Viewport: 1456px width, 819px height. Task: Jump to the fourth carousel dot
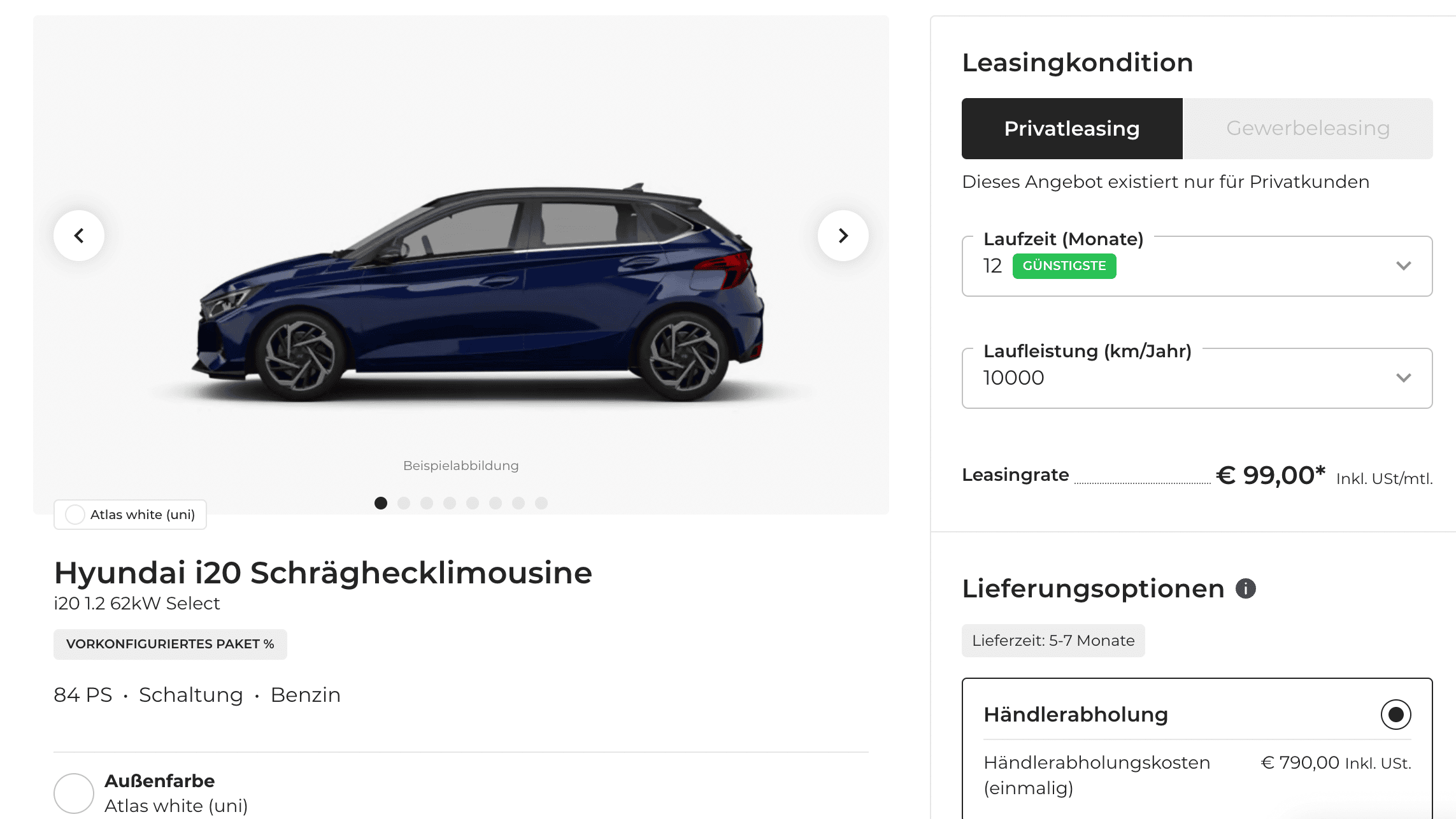pyautogui.click(x=450, y=503)
